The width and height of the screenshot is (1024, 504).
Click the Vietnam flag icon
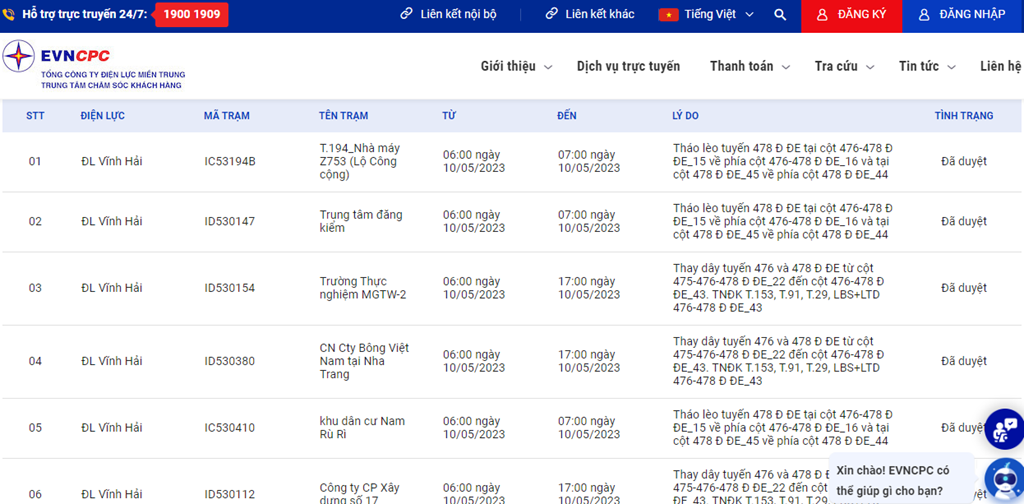coord(668,15)
